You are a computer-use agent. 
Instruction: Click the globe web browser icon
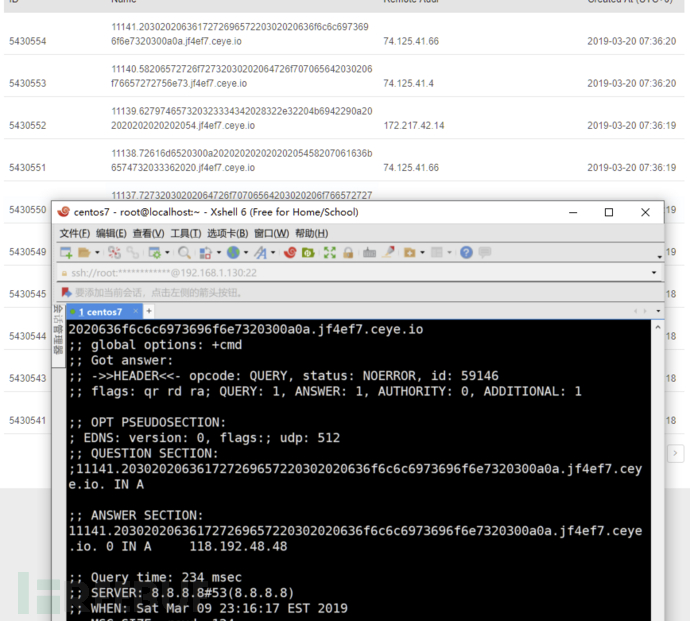coord(233,253)
